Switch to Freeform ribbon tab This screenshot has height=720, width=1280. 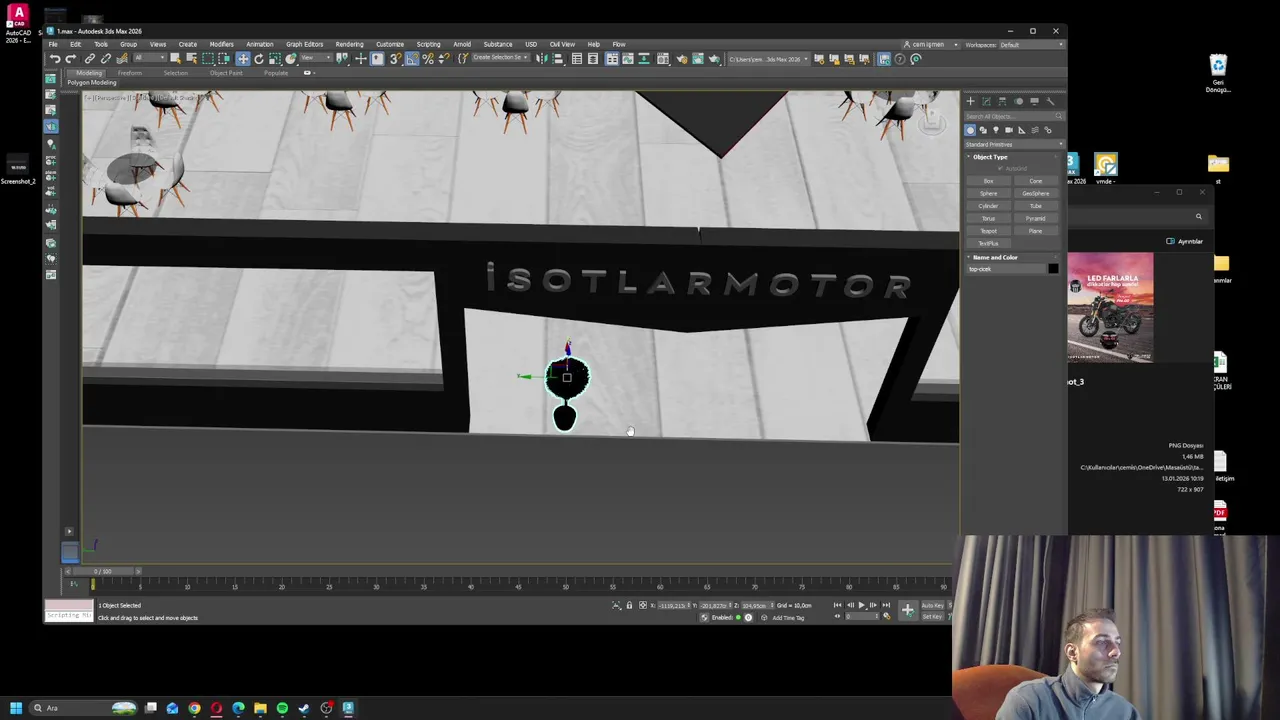(x=129, y=73)
